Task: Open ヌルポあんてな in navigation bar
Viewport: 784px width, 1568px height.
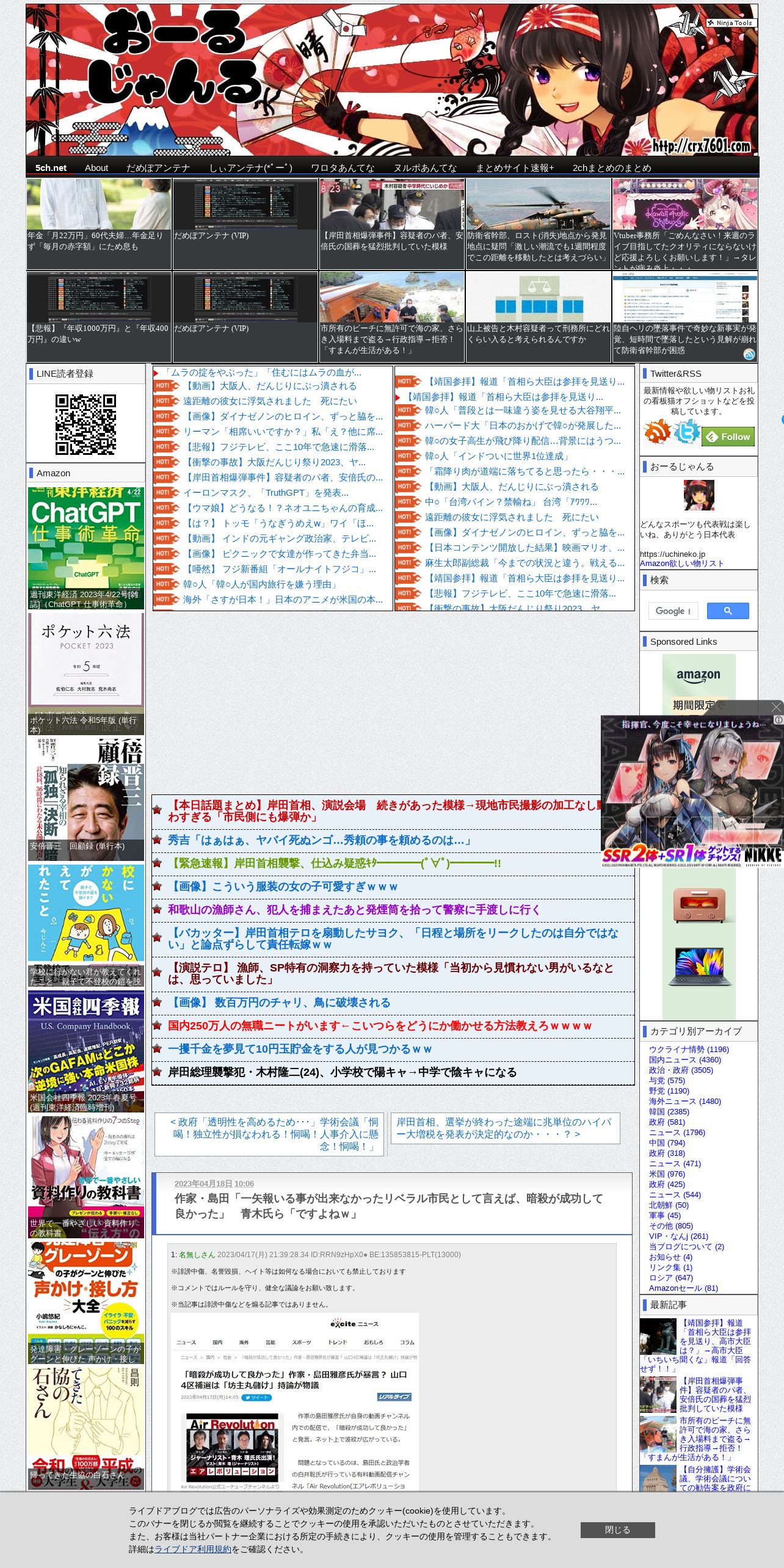Action: [425, 168]
